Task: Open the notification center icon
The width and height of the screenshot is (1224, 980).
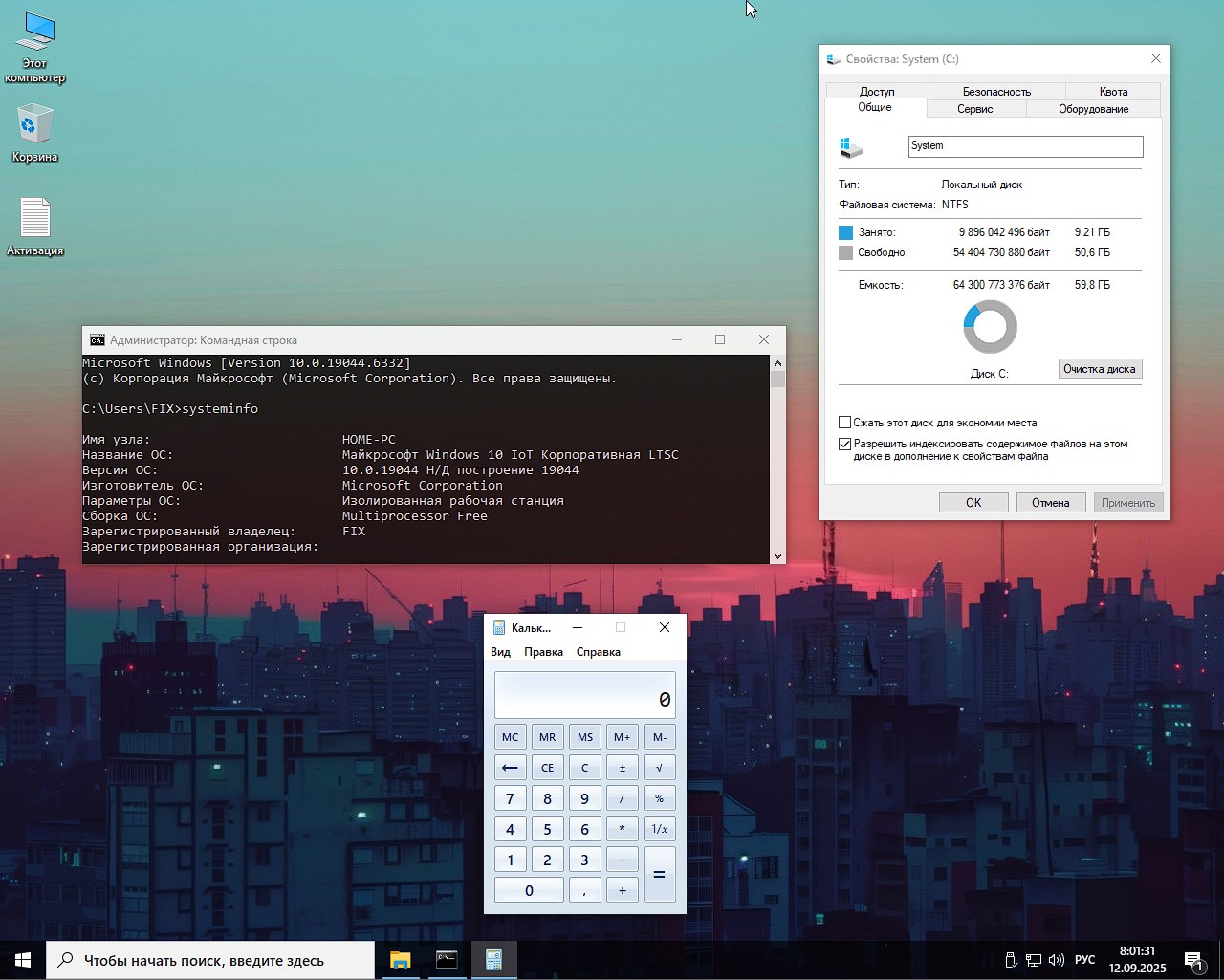Action: tap(1193, 960)
